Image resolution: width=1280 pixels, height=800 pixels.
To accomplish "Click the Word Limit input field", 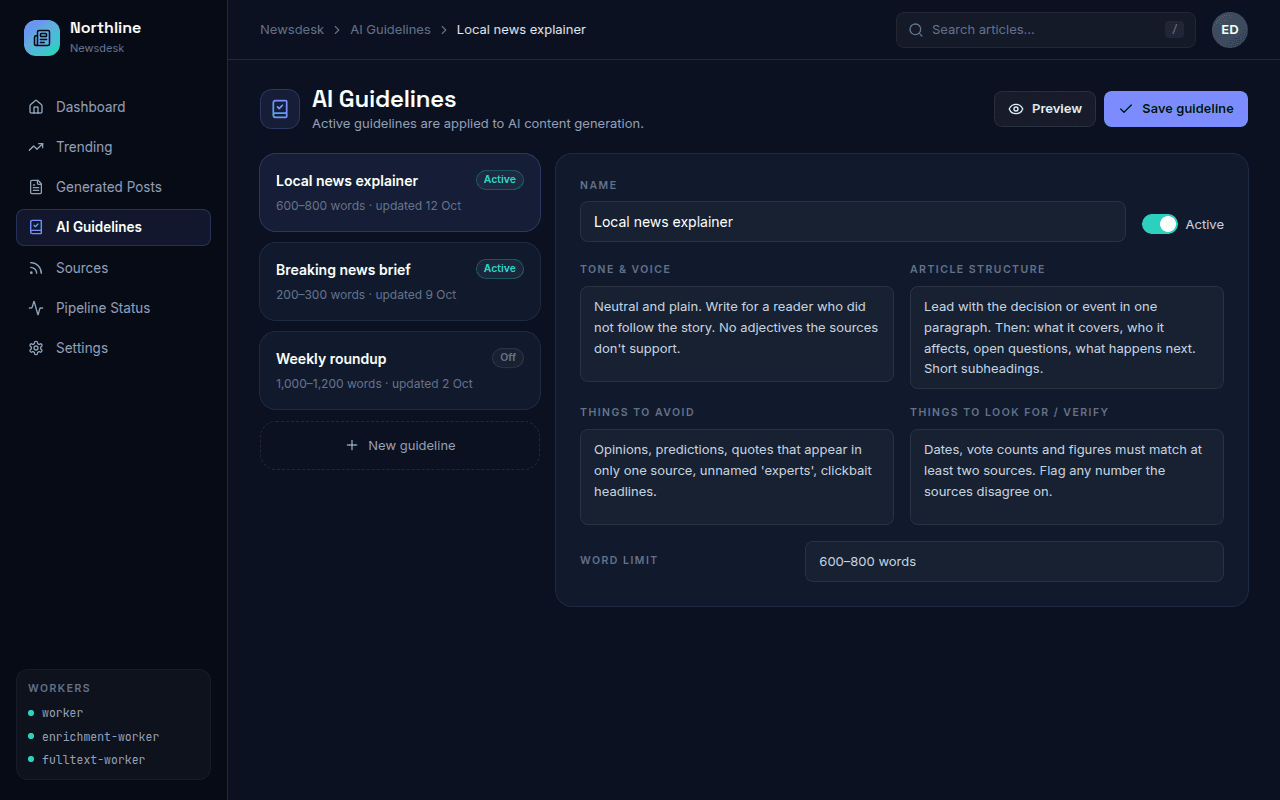I will pyautogui.click(x=1014, y=562).
